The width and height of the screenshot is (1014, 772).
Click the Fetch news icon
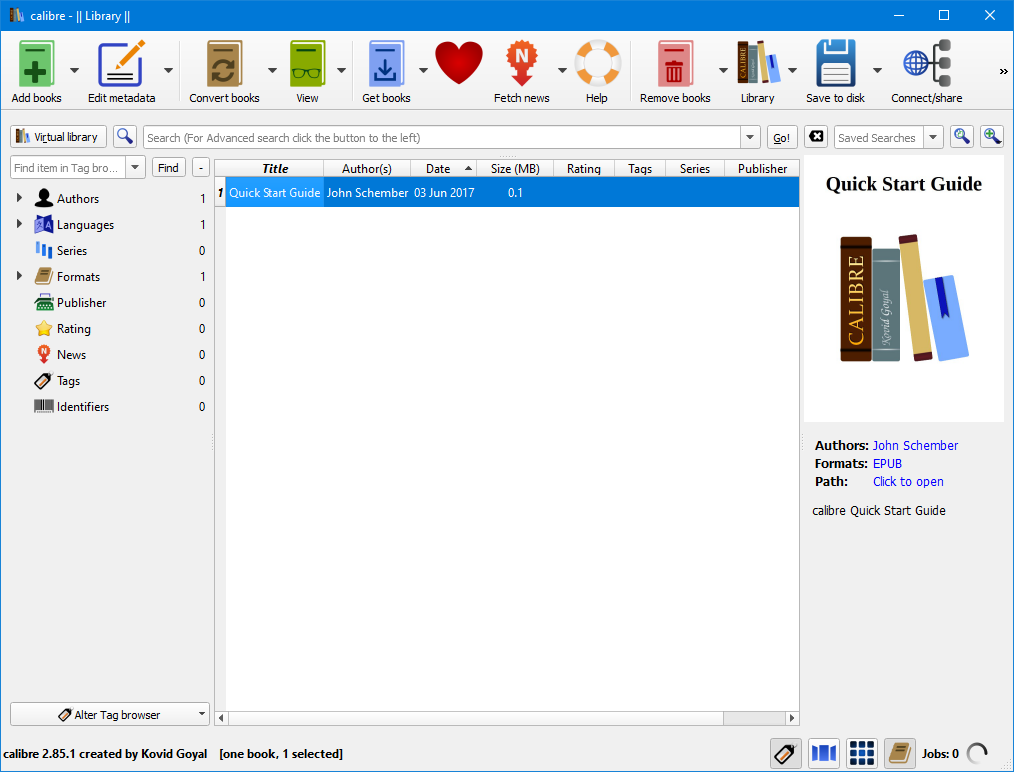(x=521, y=63)
